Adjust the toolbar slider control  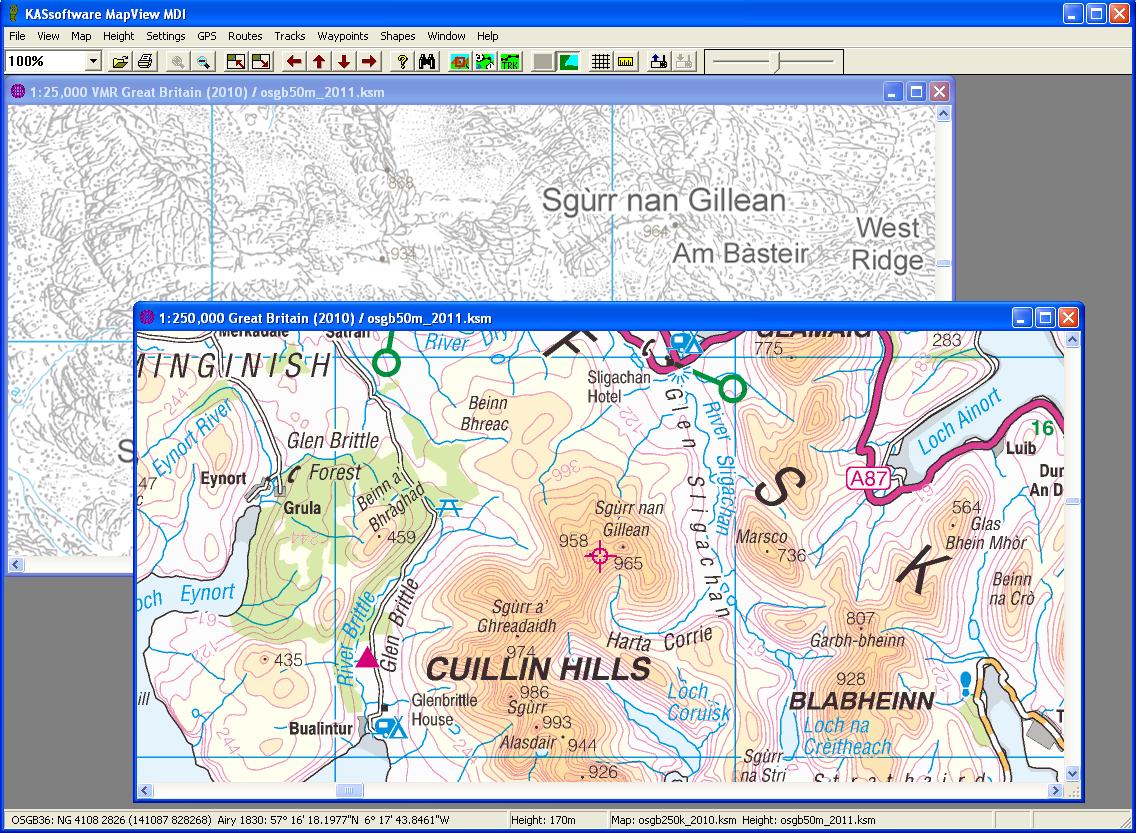pyautogui.click(x=774, y=62)
